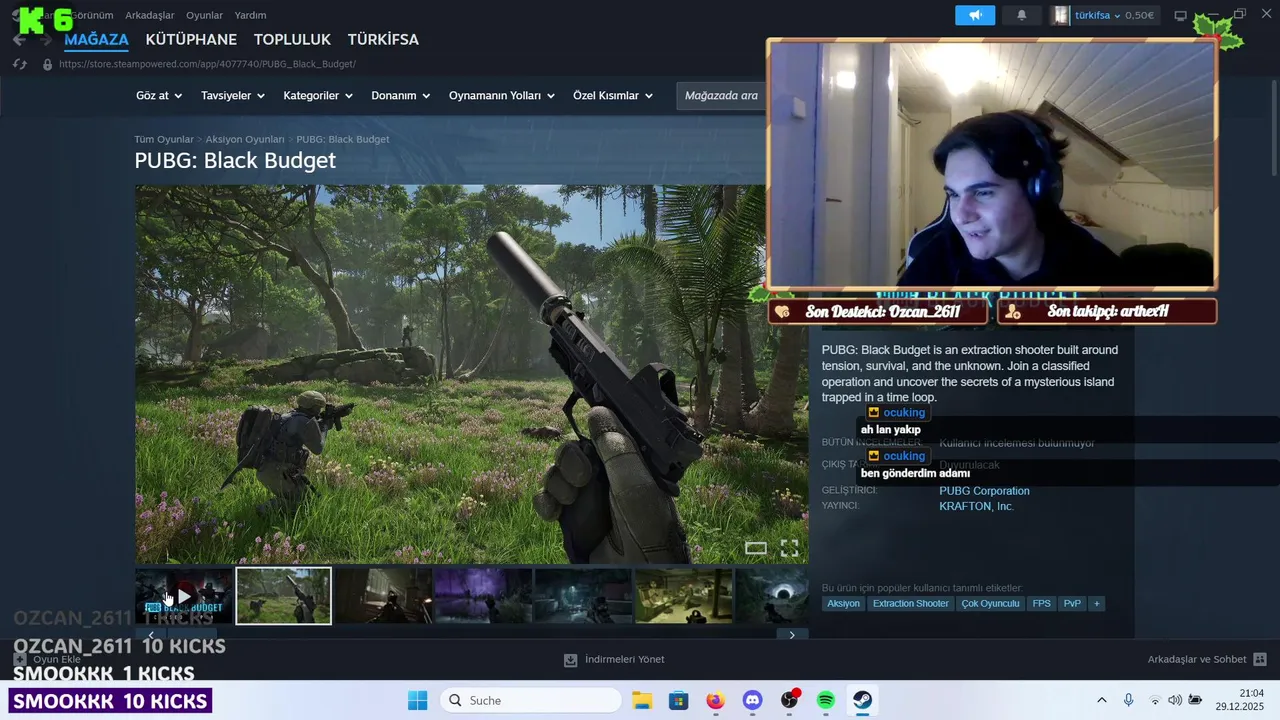1280x720 pixels.
Task: Click the Arkadaşlar ve Sohbet label
Action: pos(1197,660)
